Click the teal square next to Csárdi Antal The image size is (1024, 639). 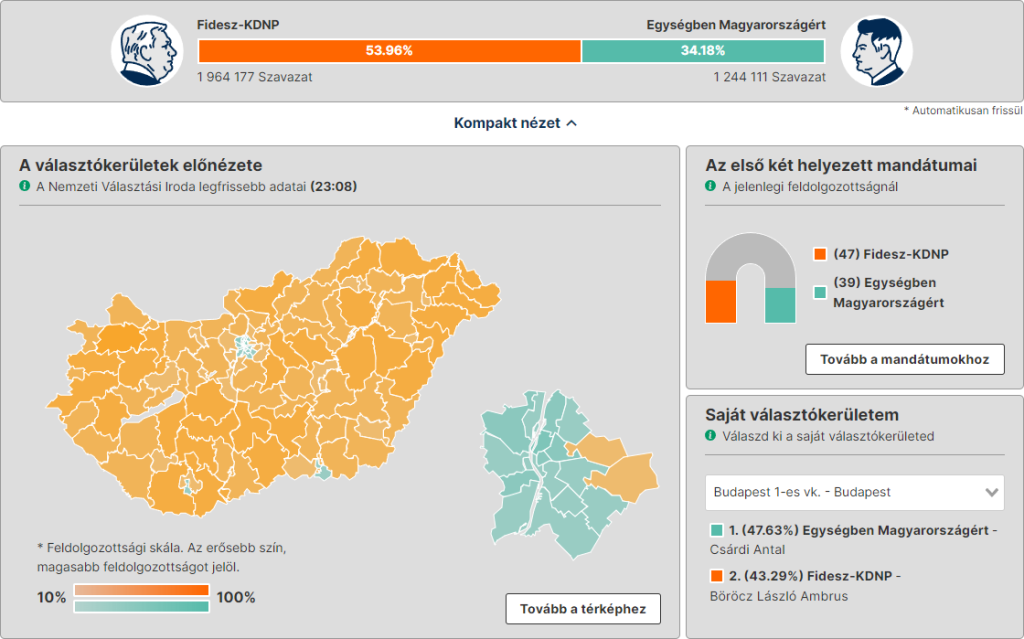[716, 530]
